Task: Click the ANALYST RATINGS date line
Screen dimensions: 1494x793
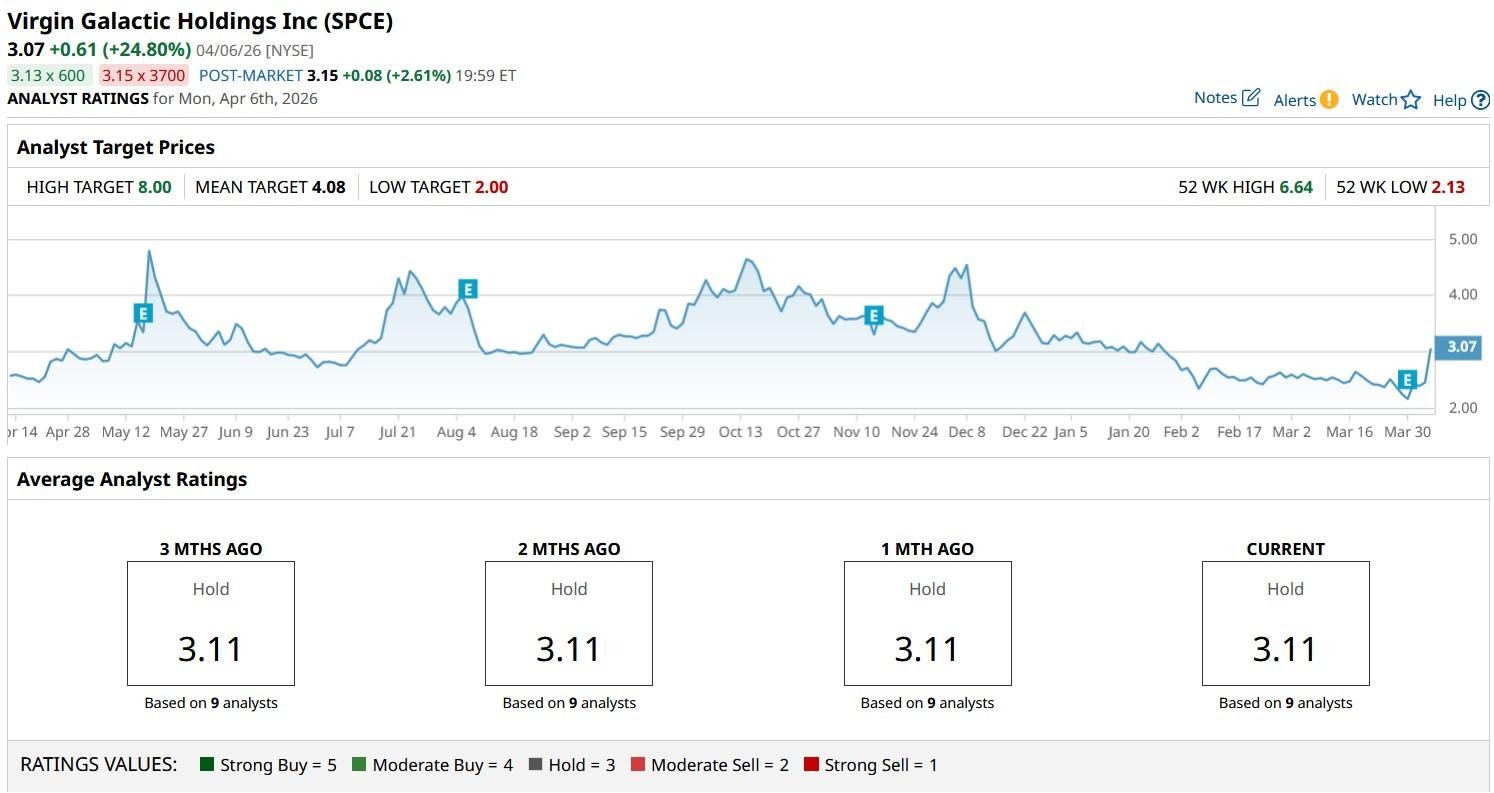Action: click(x=162, y=98)
